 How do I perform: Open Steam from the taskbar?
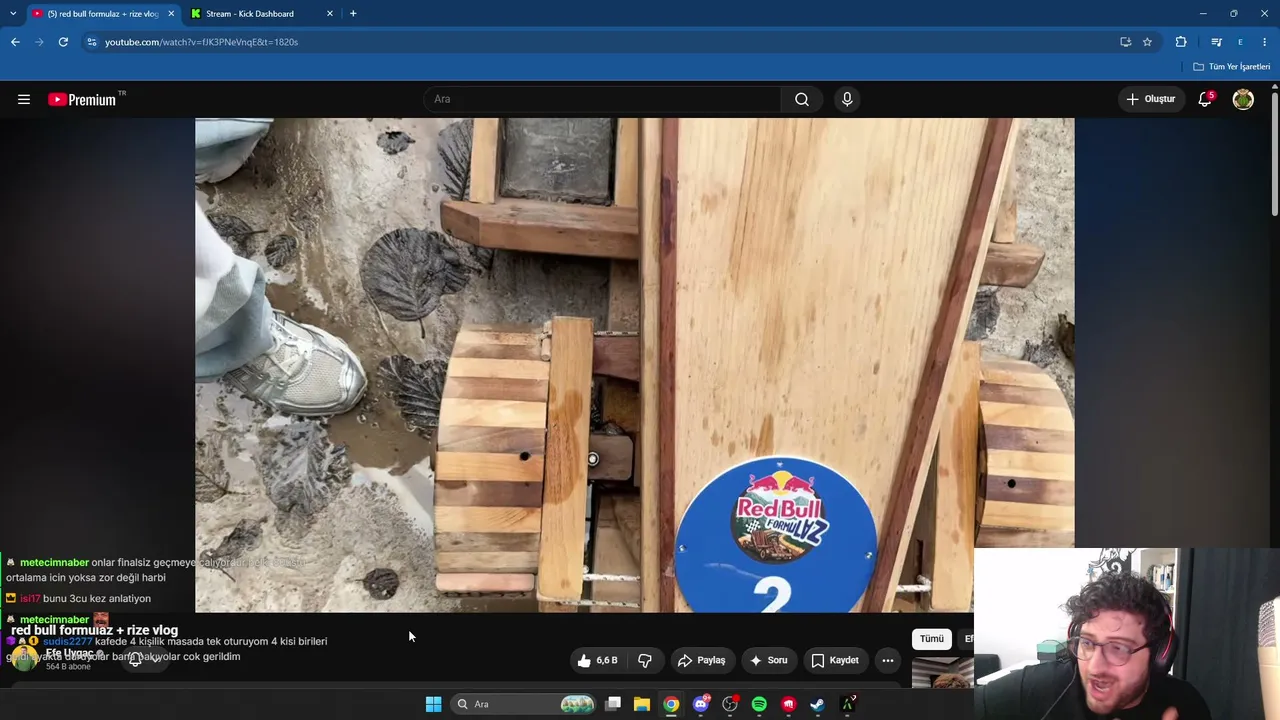coord(817,704)
